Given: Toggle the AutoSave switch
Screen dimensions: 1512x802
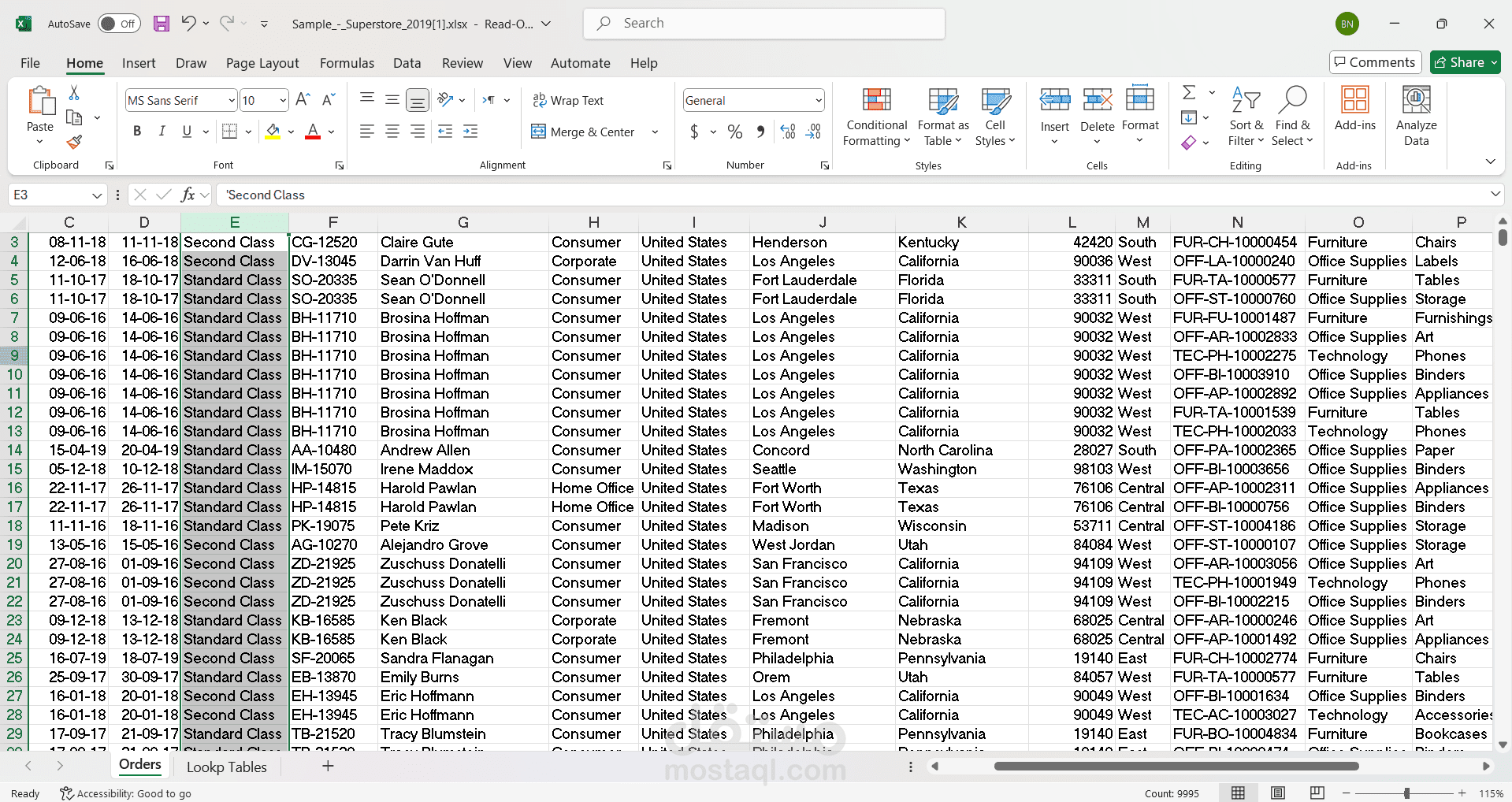Looking at the screenshot, I should pos(119,24).
